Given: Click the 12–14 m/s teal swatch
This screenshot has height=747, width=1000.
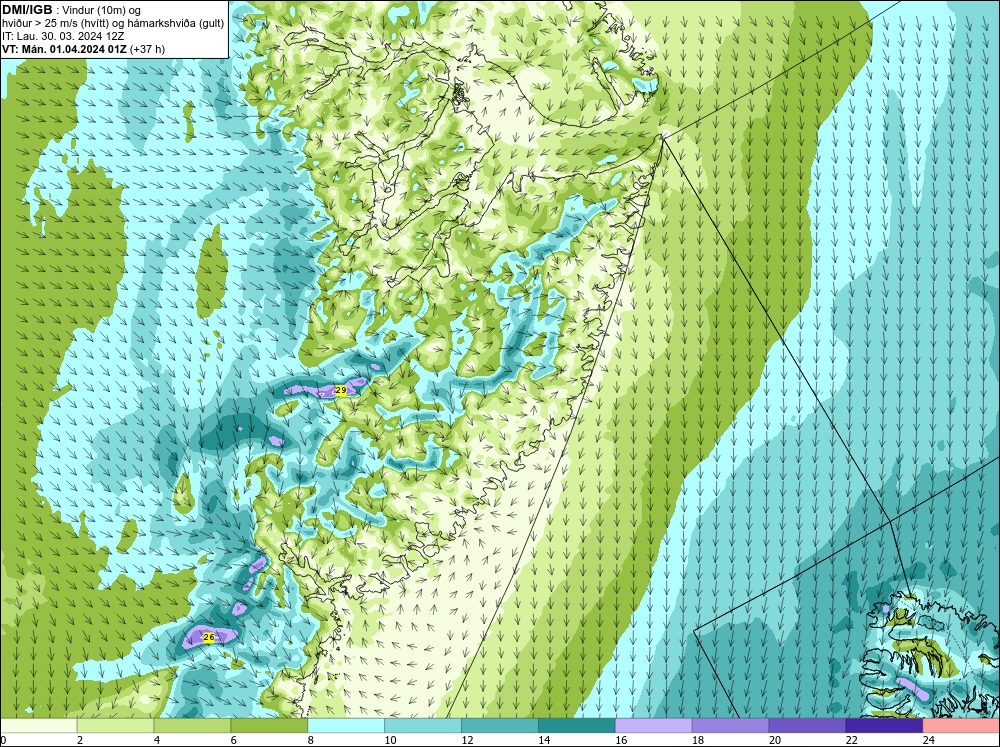Looking at the screenshot, I should 500,726.
